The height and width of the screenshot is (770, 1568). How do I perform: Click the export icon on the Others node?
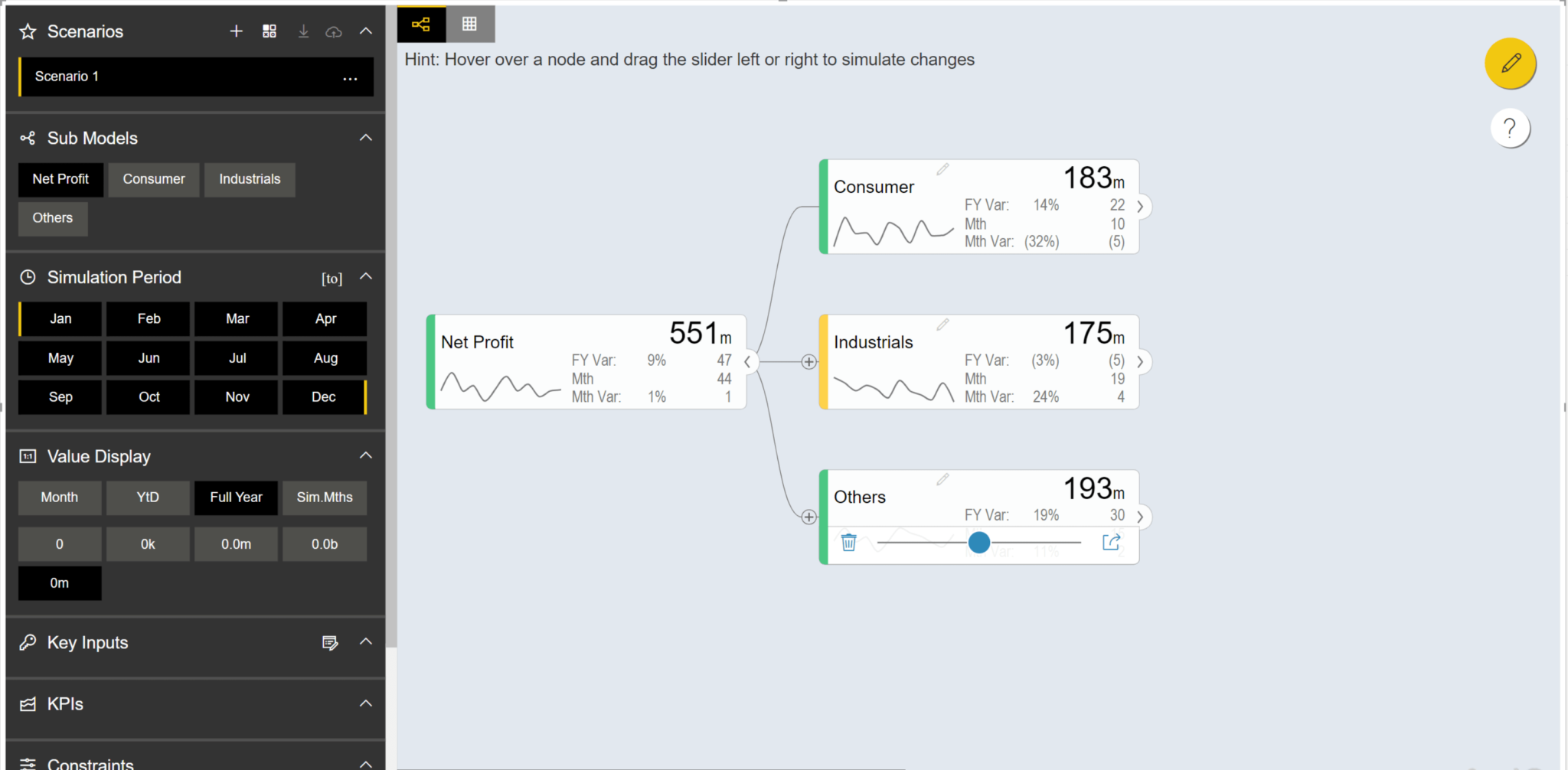click(1111, 542)
